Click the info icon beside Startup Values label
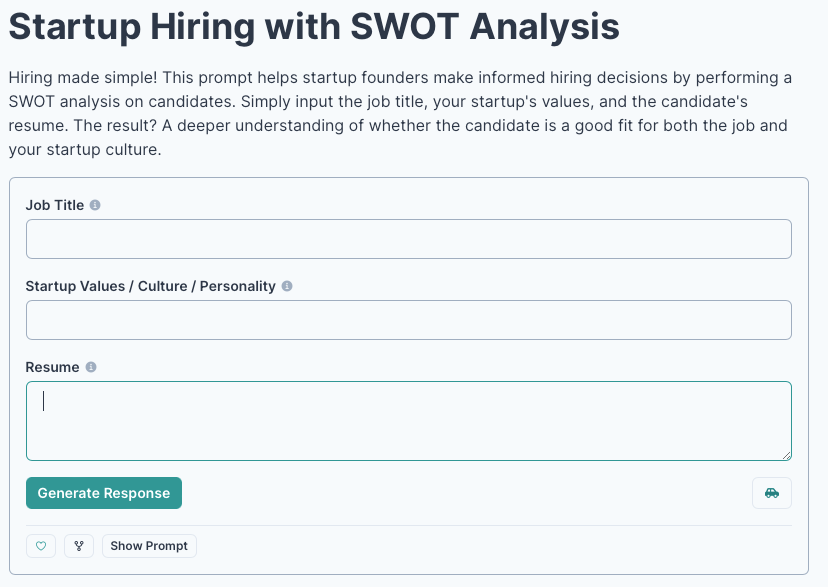Screen dimensions: 828x587 [x=287, y=286]
